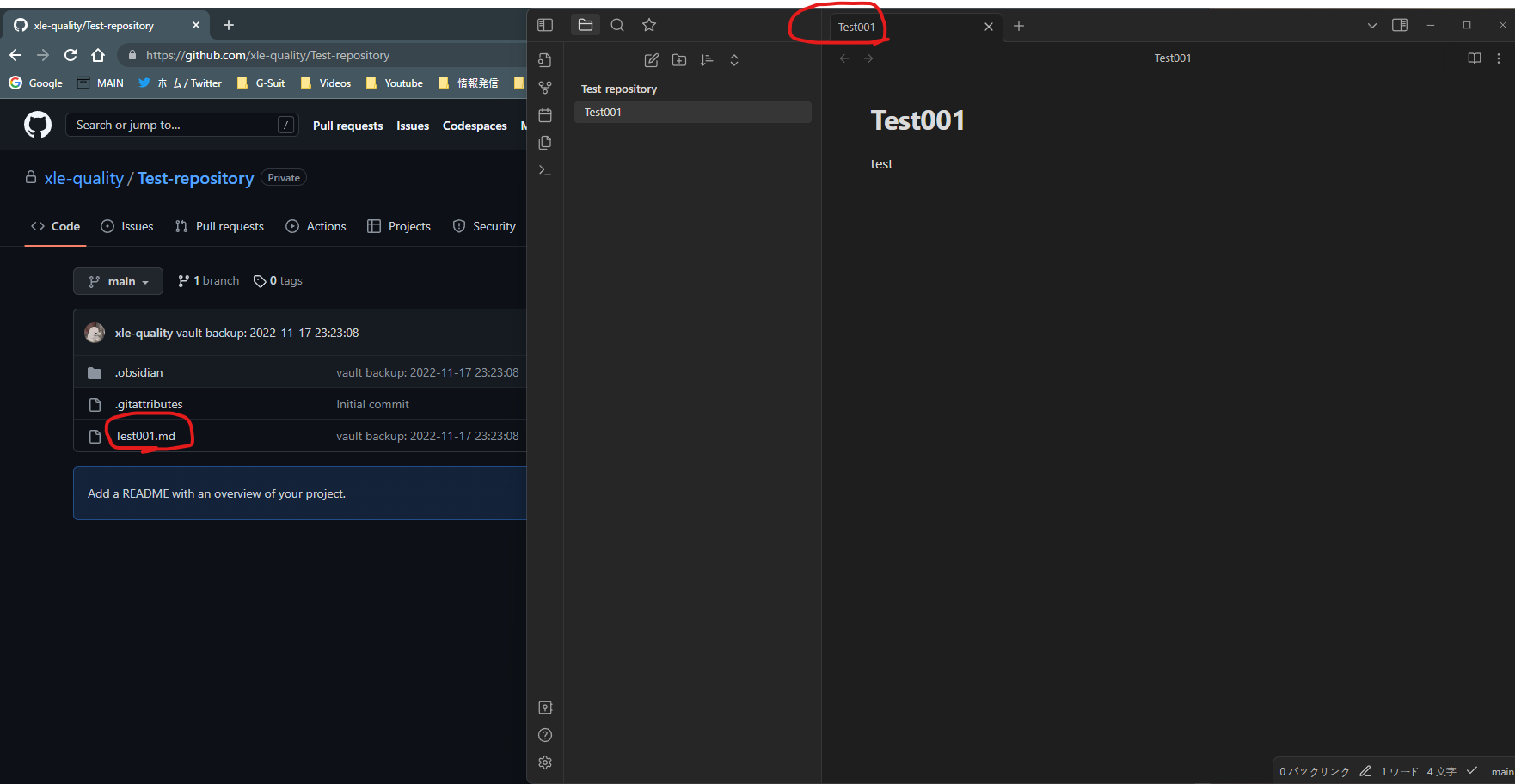Open the calendar daily note icon
1515x784 pixels.
(x=545, y=114)
